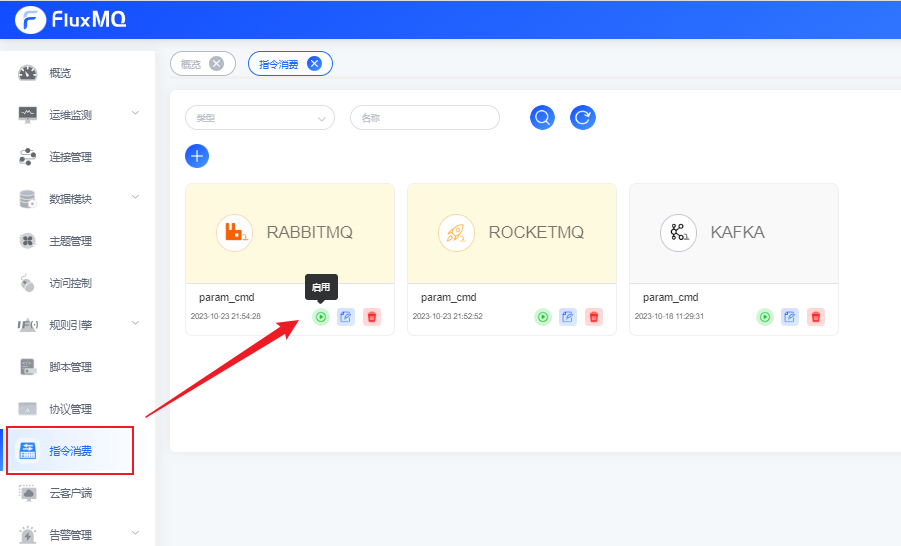Click param_cmd on the KAFKA card
901x546 pixels.
click(671, 297)
